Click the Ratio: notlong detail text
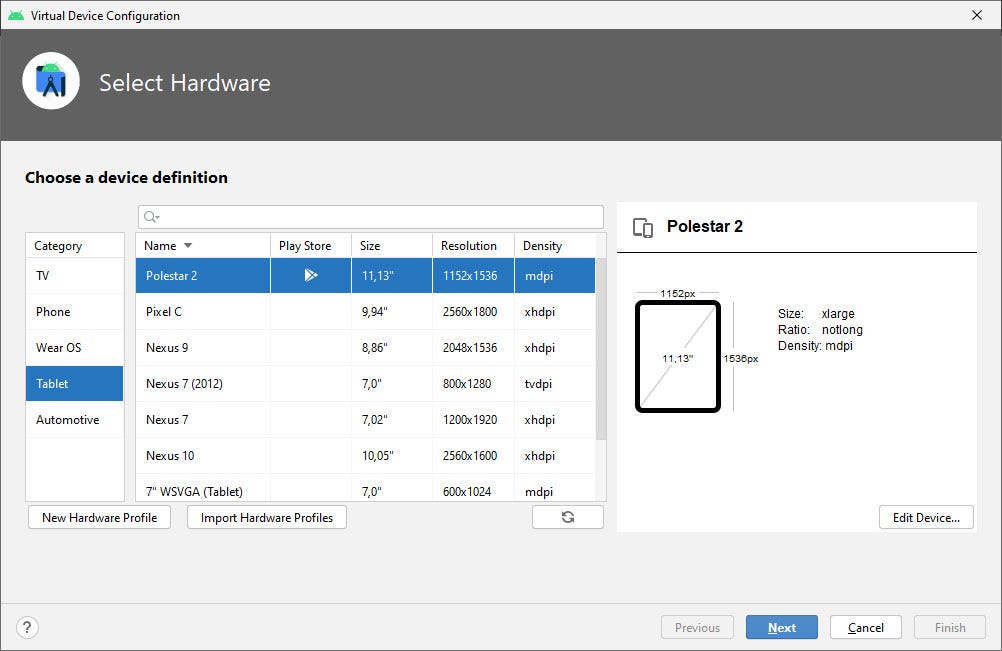Viewport: 1002px width, 651px height. tap(820, 330)
